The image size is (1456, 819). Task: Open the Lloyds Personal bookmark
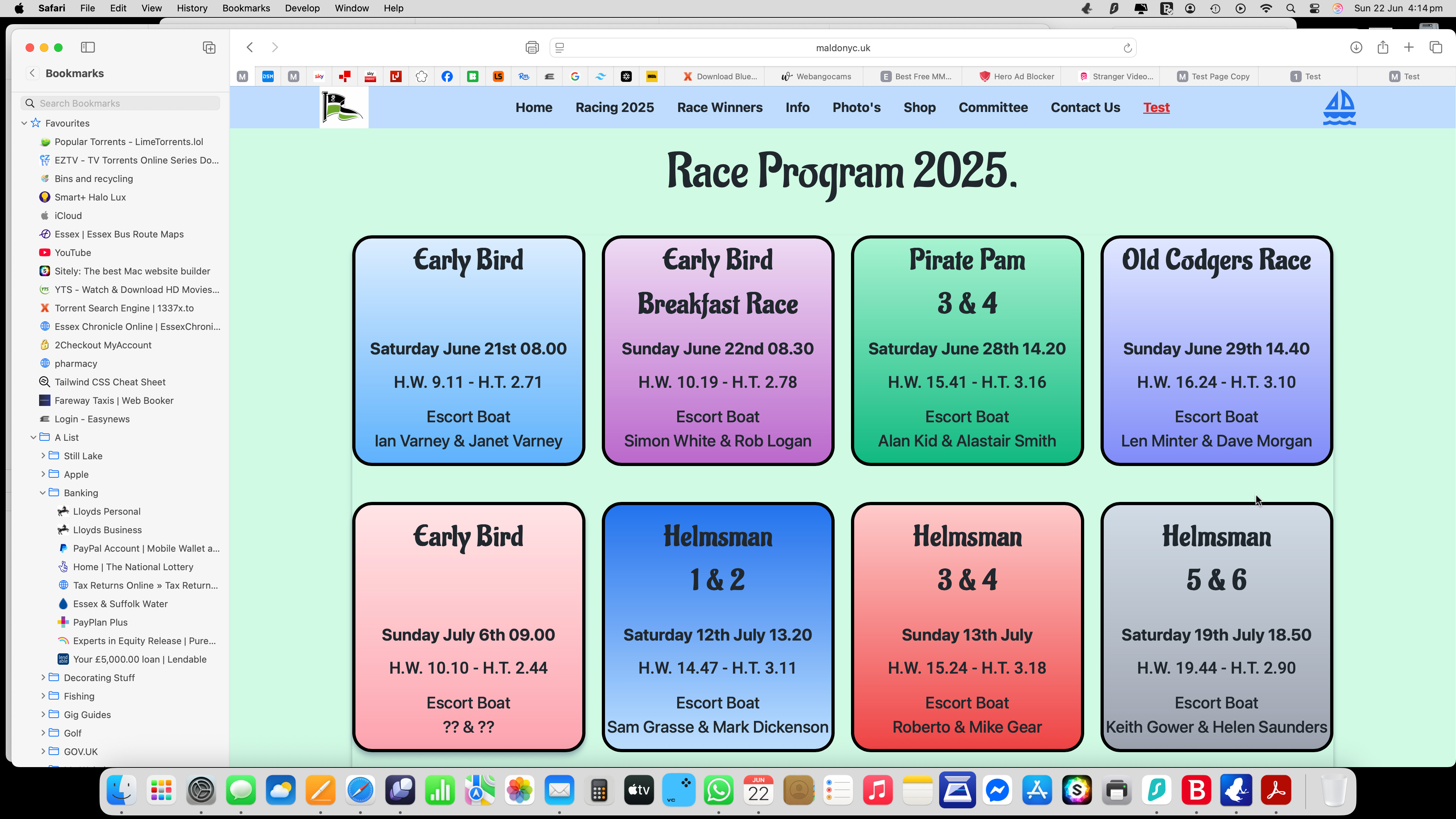tap(106, 512)
